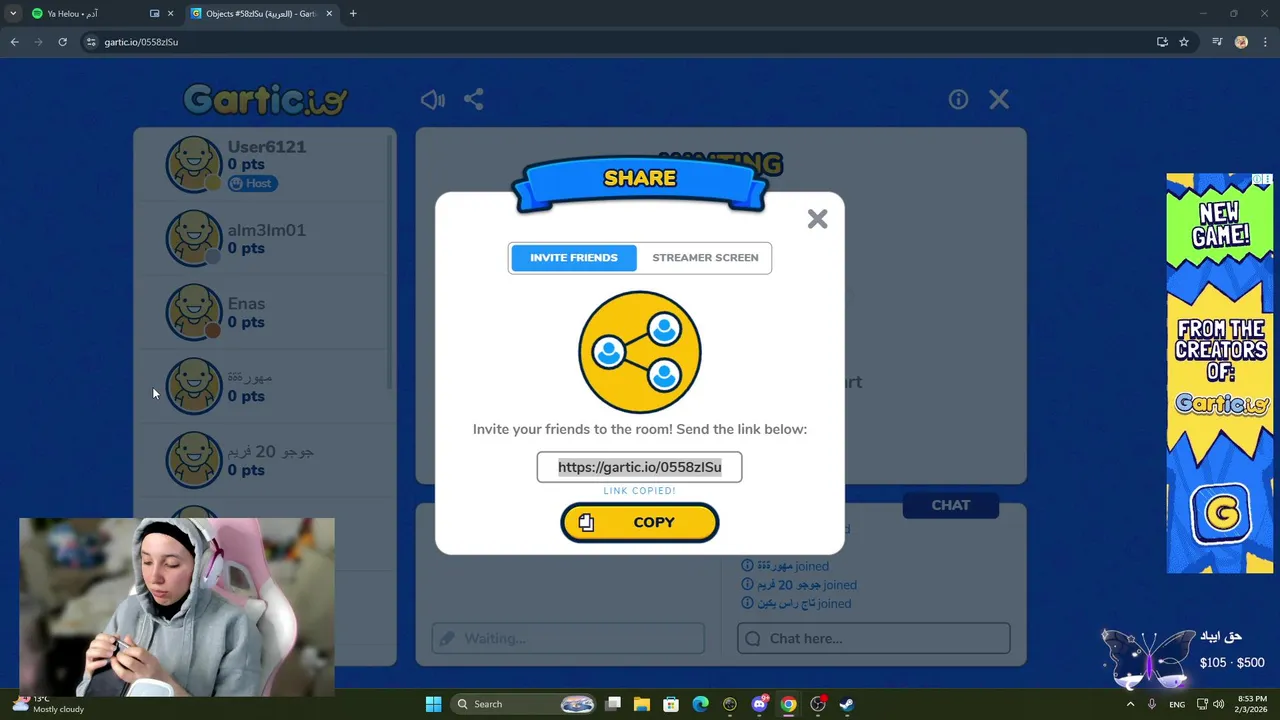The image size is (1280, 720).
Task: Click the New Game advertisement banner
Action: pyautogui.click(x=1219, y=373)
